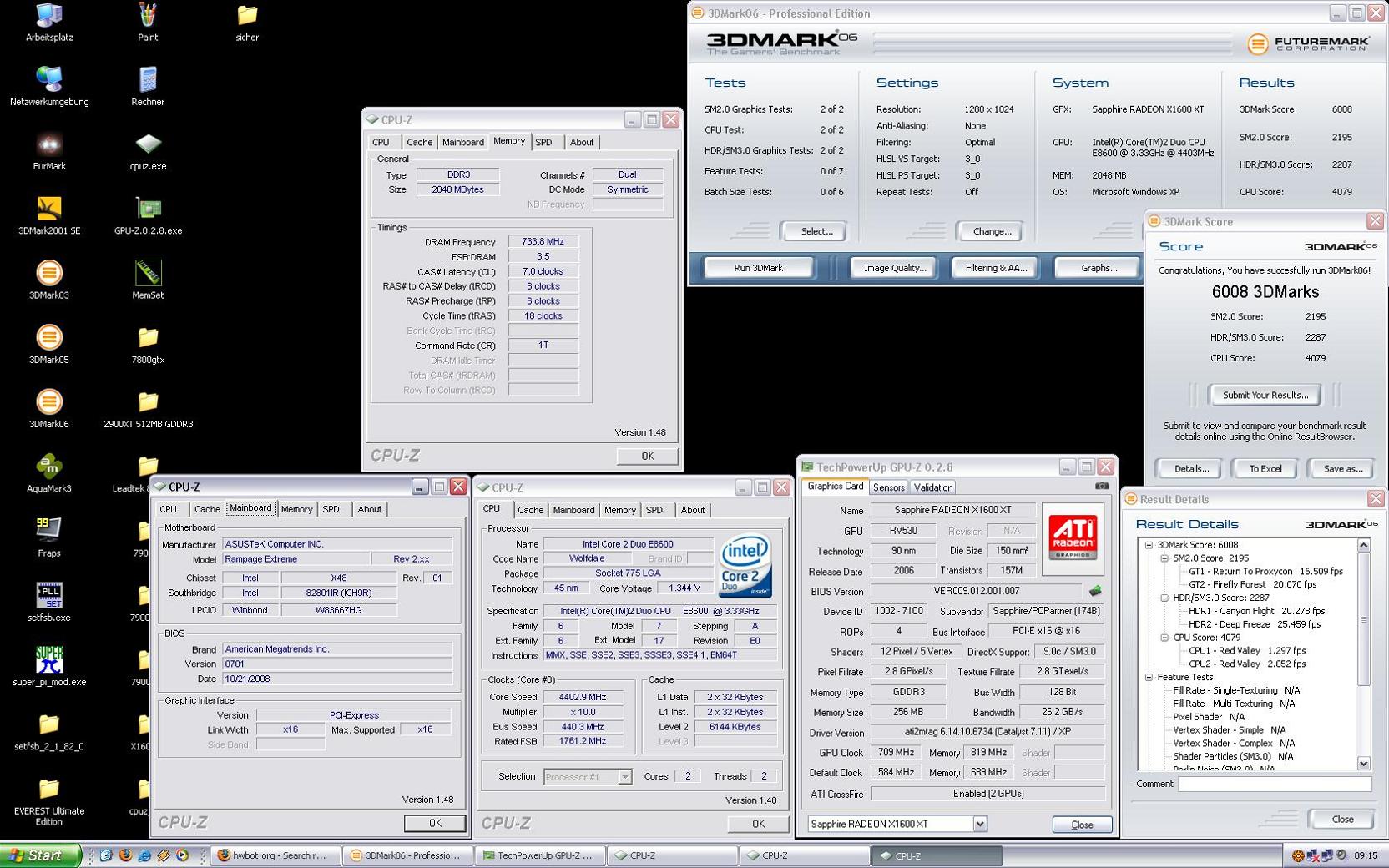Select the Netzwerkumgebung desktop icon

click(49, 86)
